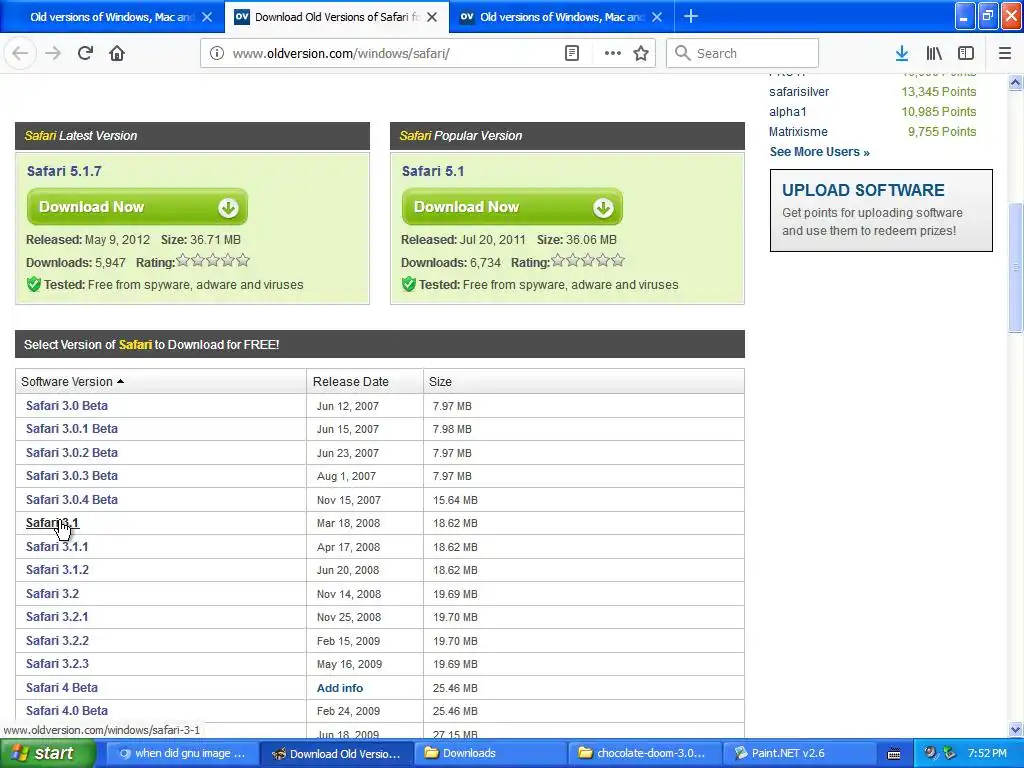Click Add info for Safari 4 Beta

340,688
